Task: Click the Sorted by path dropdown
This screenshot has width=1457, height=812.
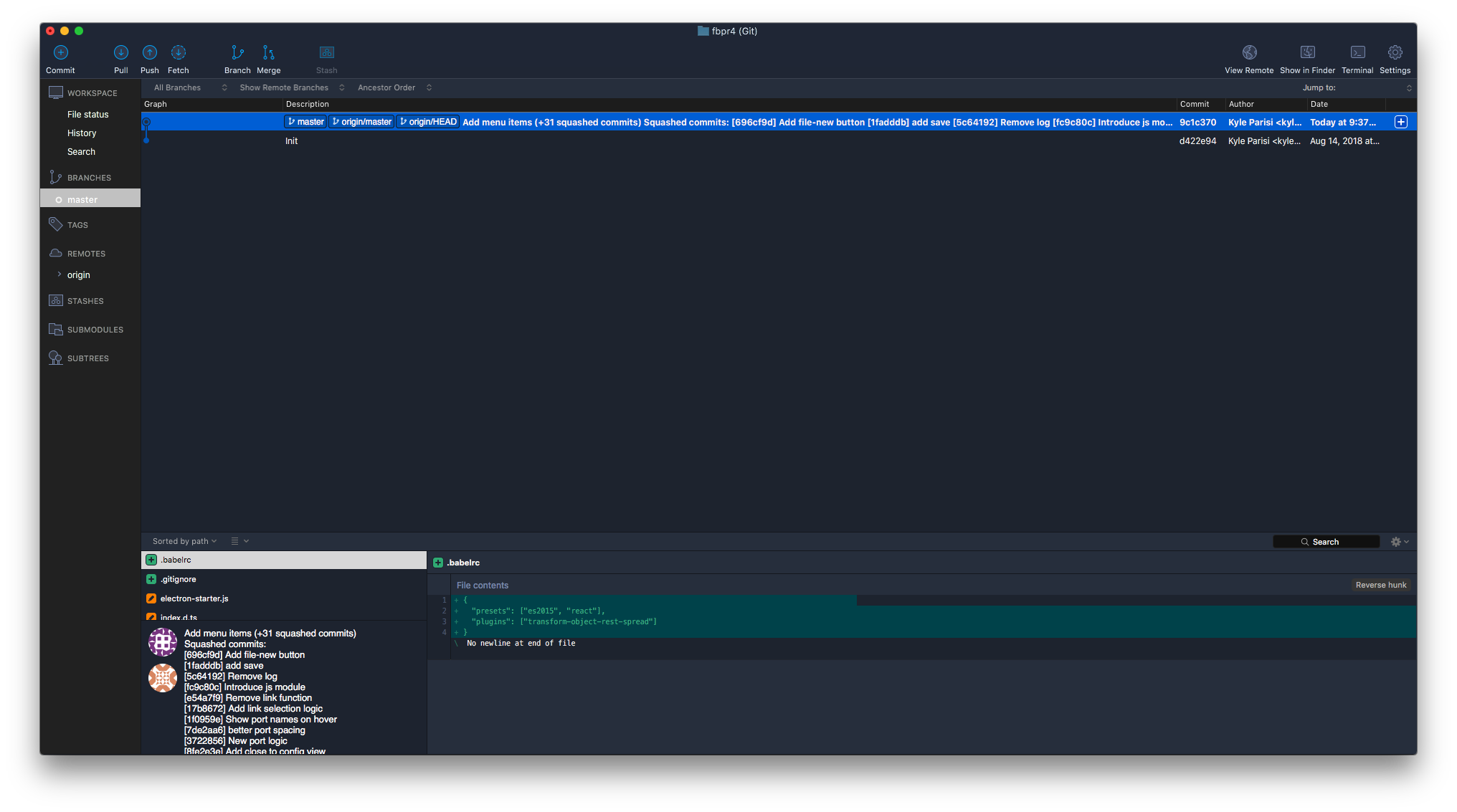Action: (x=183, y=541)
